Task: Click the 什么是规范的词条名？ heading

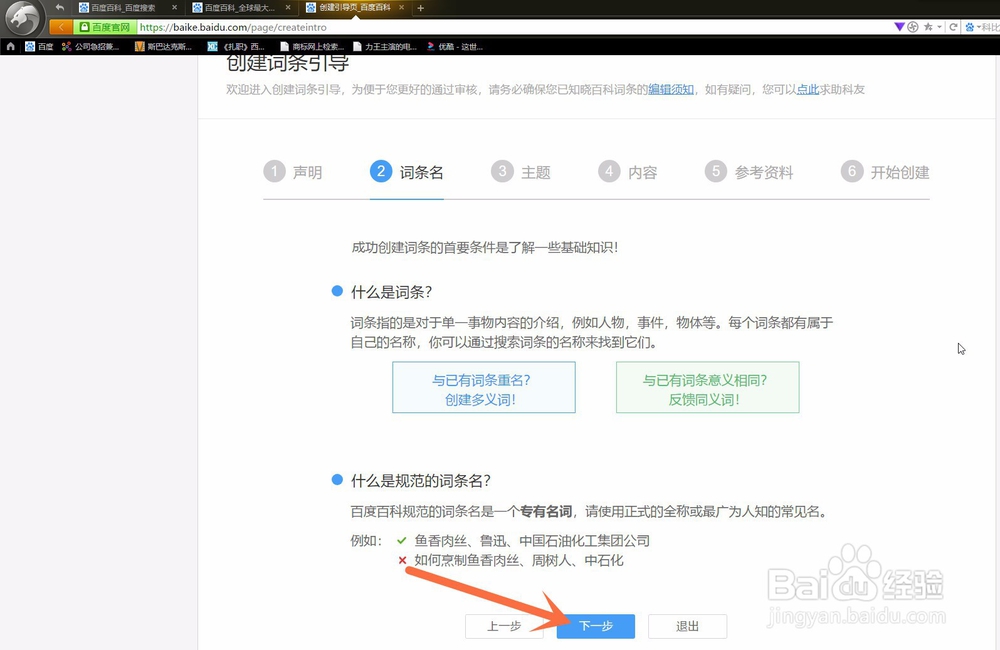Action: tap(421, 480)
